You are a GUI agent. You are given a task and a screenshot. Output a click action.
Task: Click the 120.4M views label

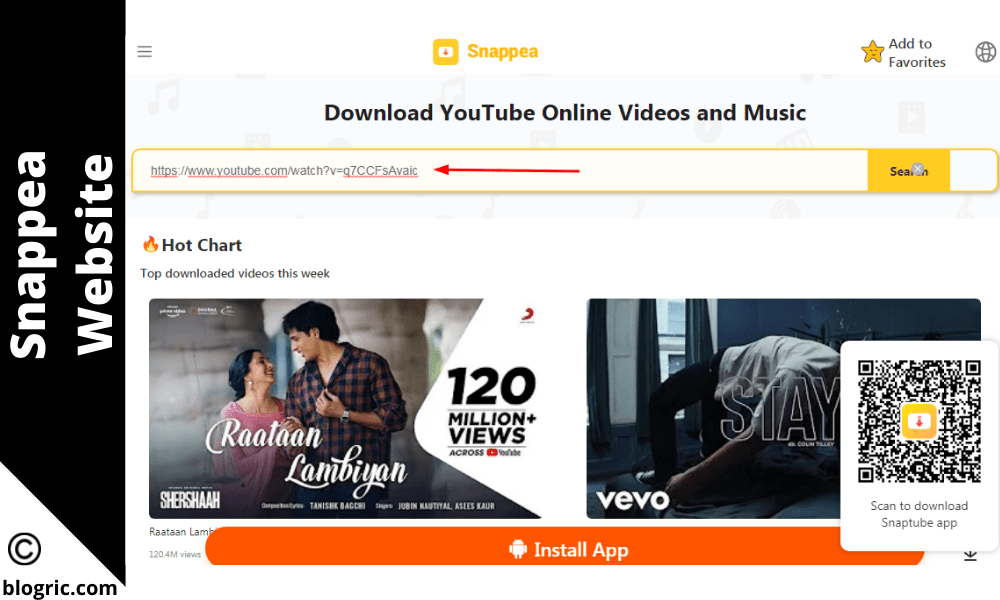click(175, 555)
